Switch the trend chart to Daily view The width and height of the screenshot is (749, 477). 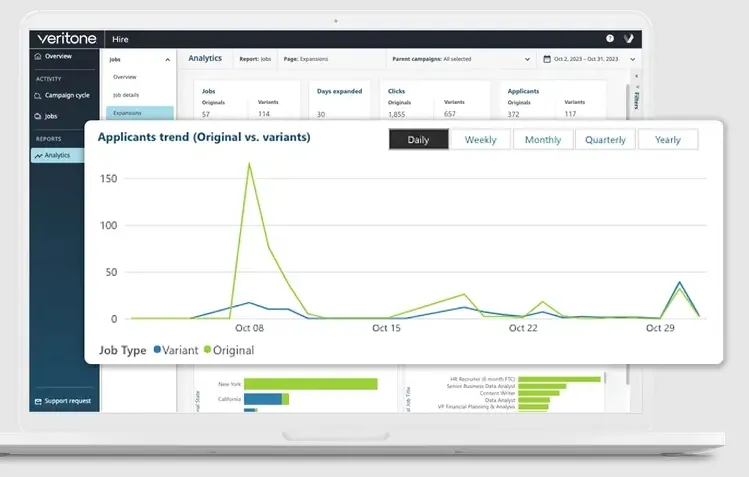tap(418, 139)
